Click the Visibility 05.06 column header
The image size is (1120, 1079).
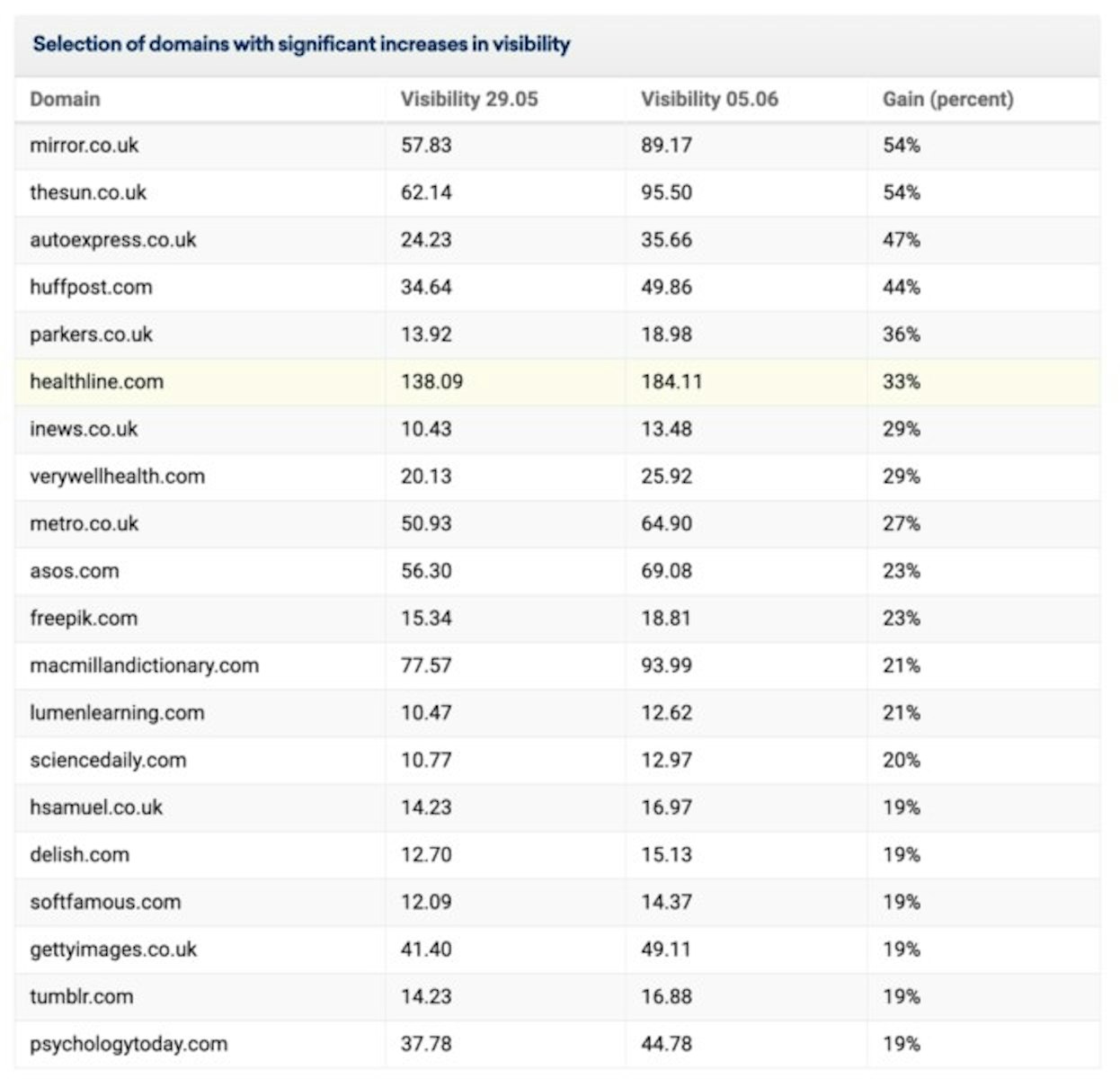point(709,99)
